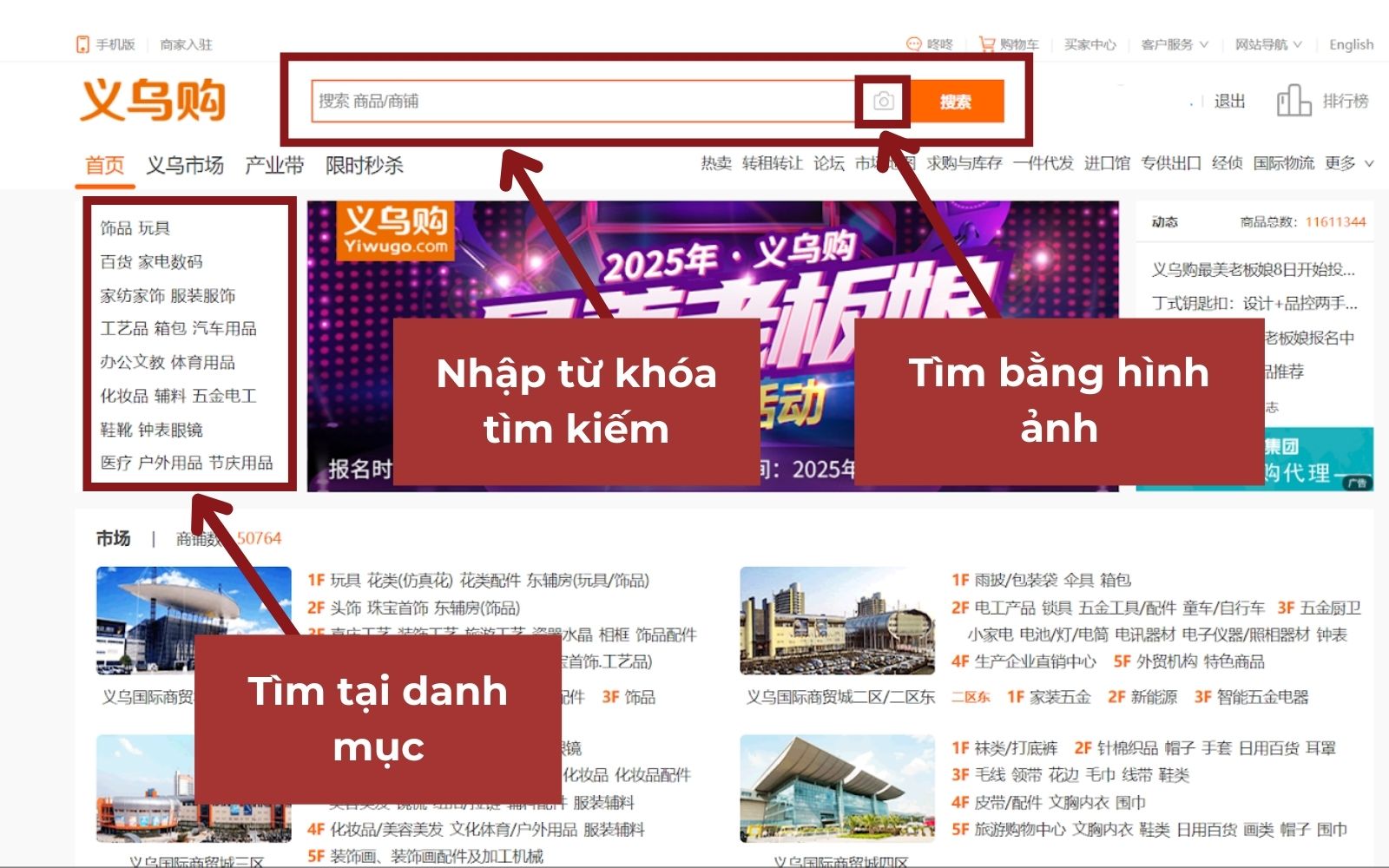
Task: Open 经侦 menu item
Action: tap(1228, 163)
